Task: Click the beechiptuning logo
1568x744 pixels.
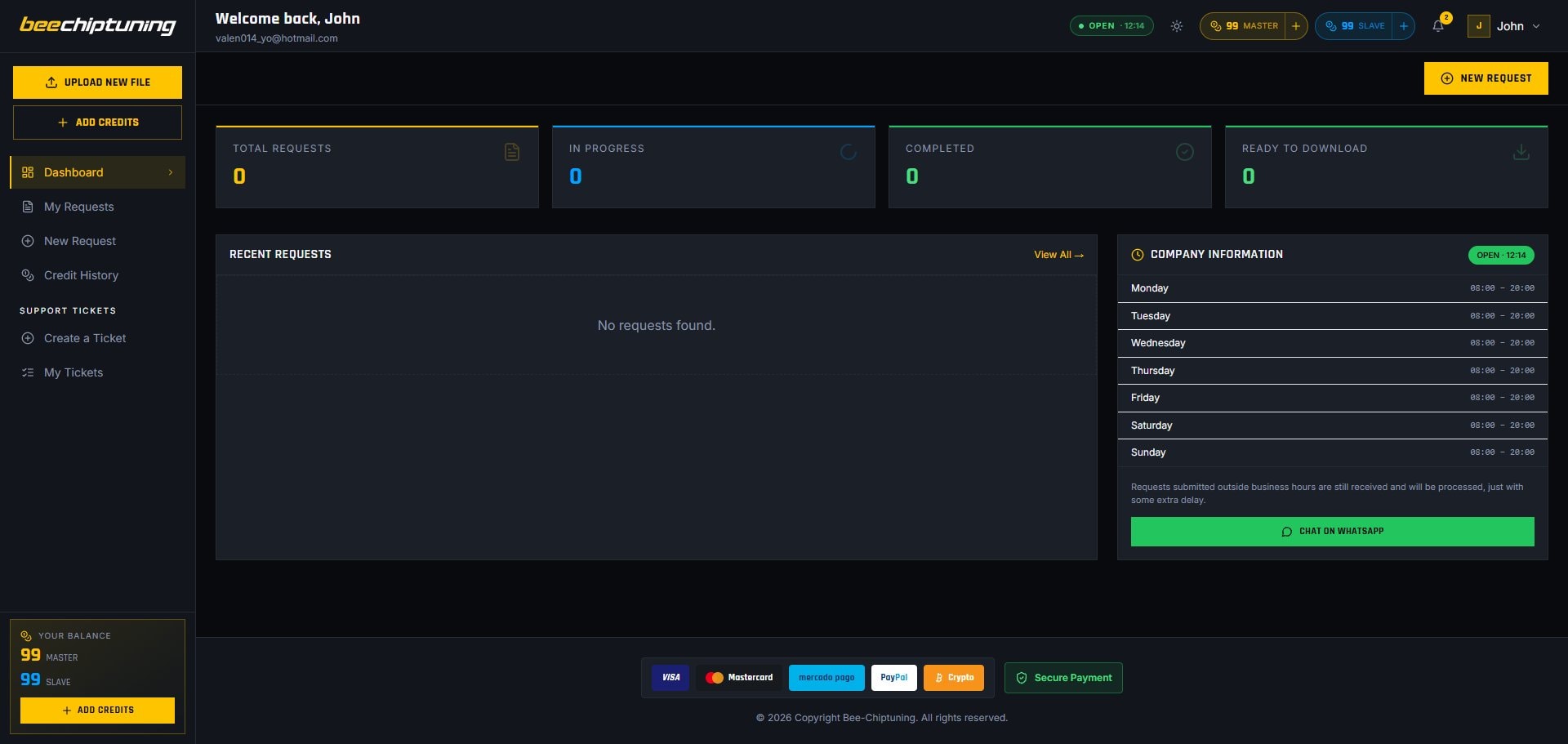Action: 97,25
